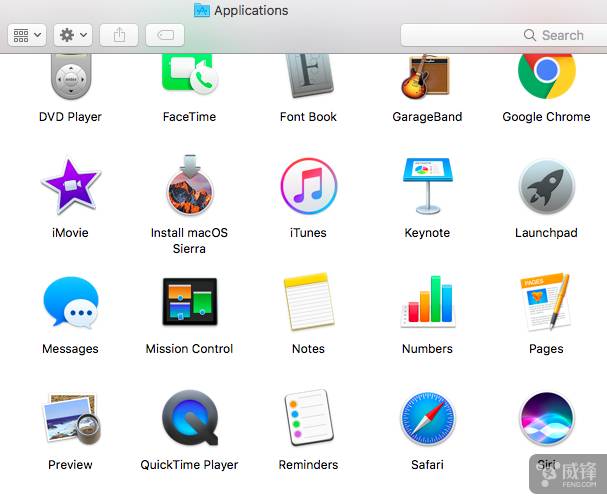The height and width of the screenshot is (499, 607).
Task: Click the "Messages" label
Action: point(70,349)
